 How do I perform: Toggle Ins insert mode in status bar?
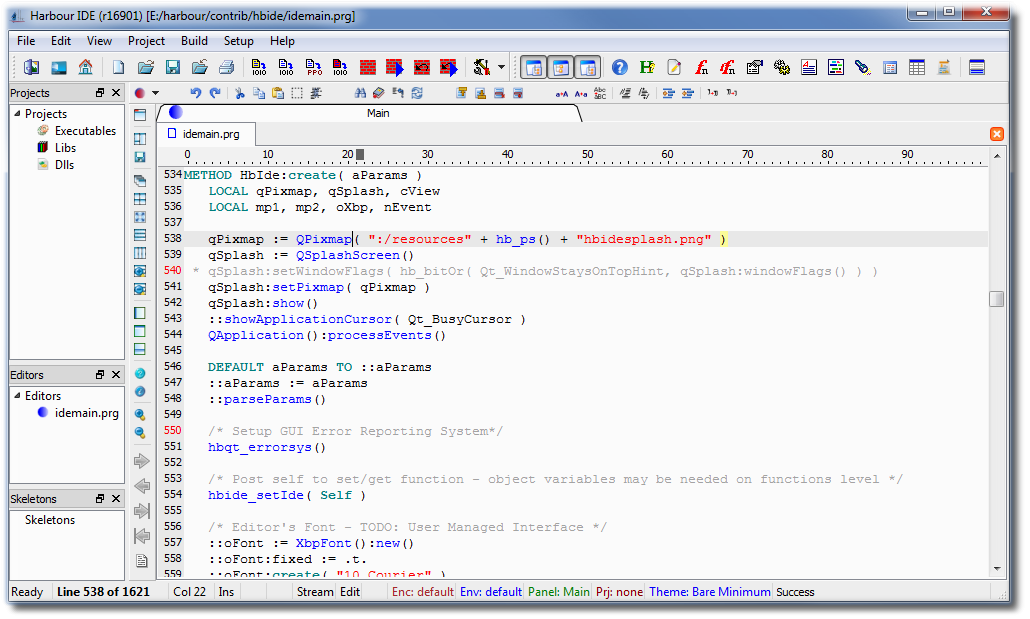pos(227,592)
